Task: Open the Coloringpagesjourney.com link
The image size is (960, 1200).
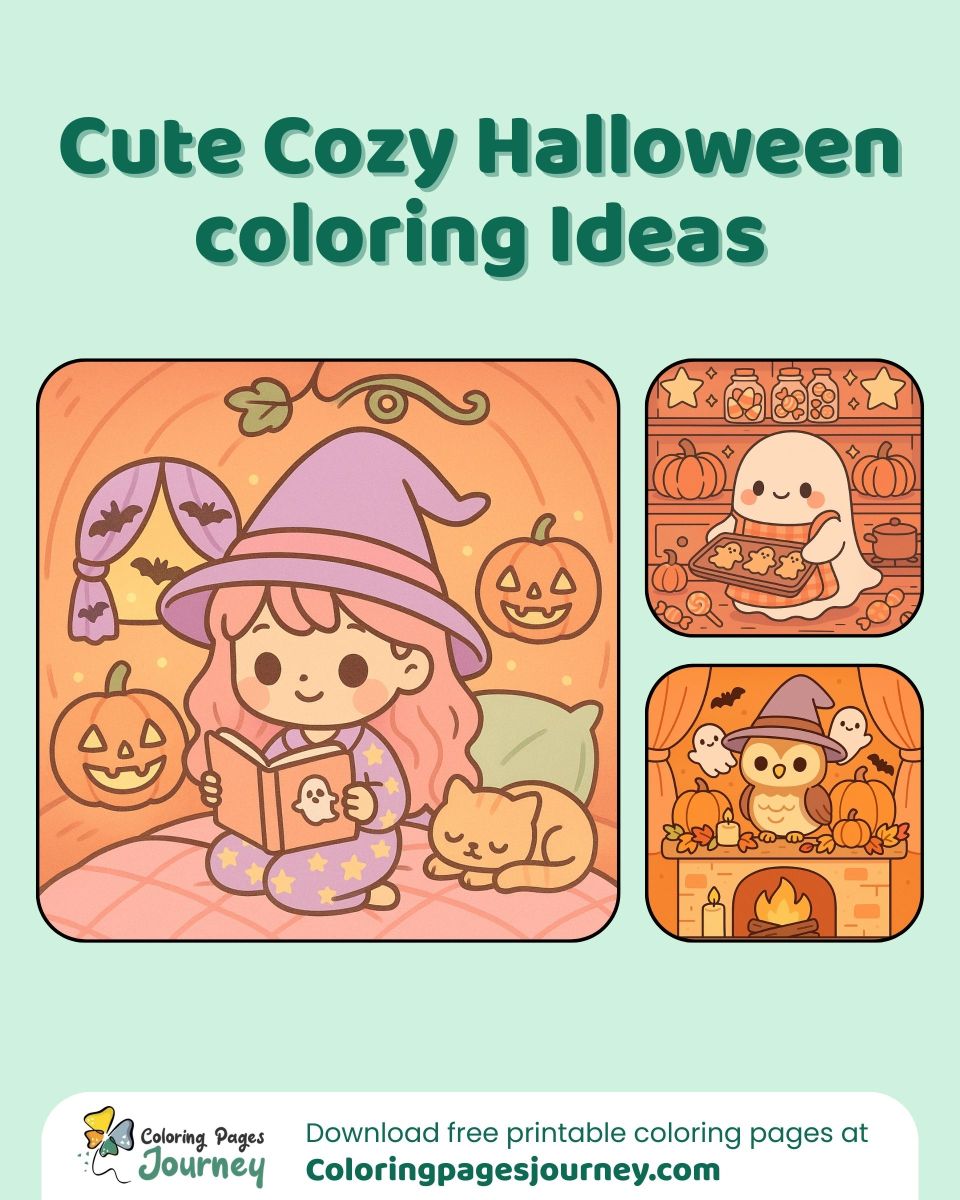Action: coord(512,1169)
